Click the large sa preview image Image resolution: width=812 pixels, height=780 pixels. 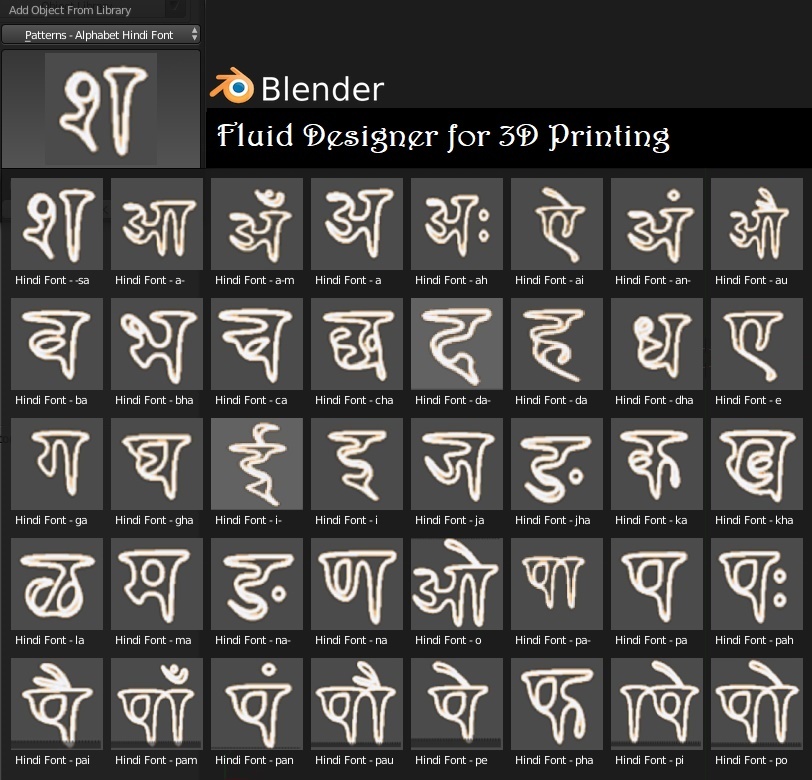(101, 109)
